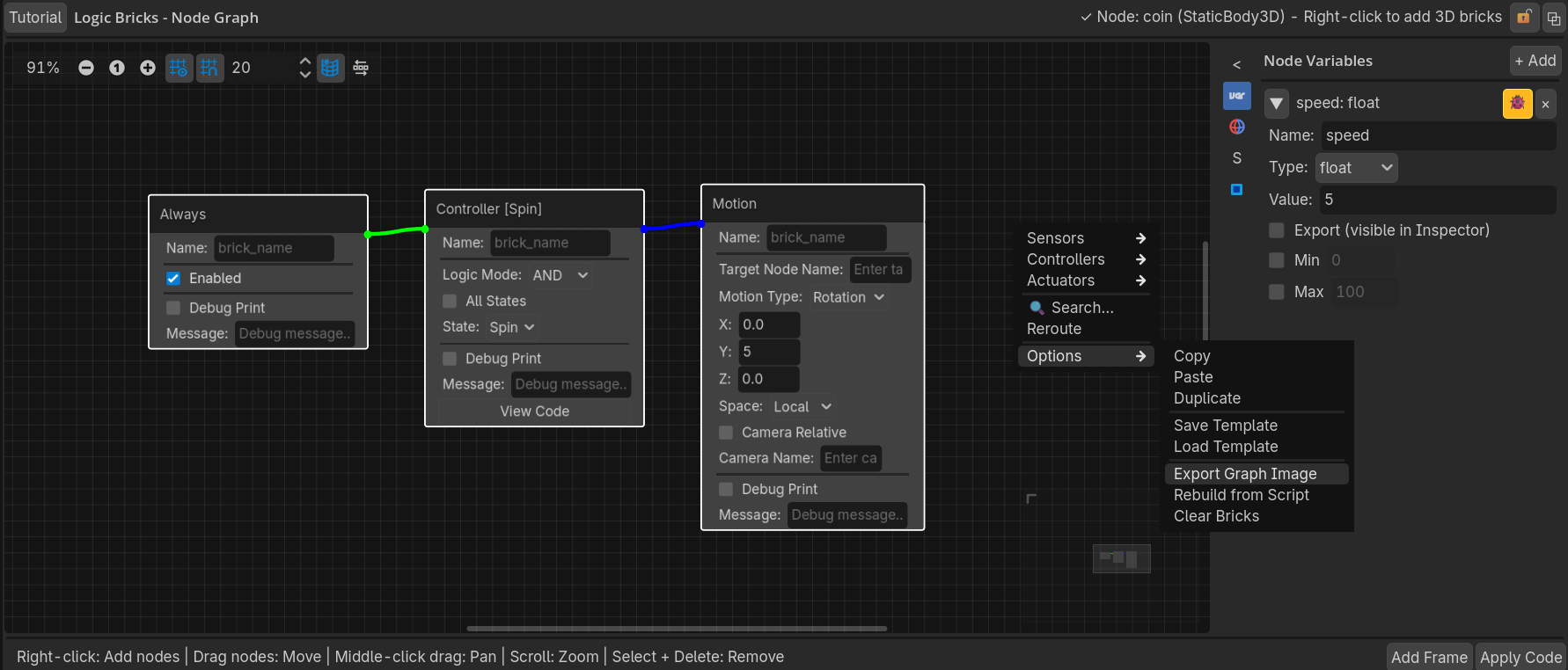
Task: Toggle Enabled checkbox in Always node
Action: [173, 278]
